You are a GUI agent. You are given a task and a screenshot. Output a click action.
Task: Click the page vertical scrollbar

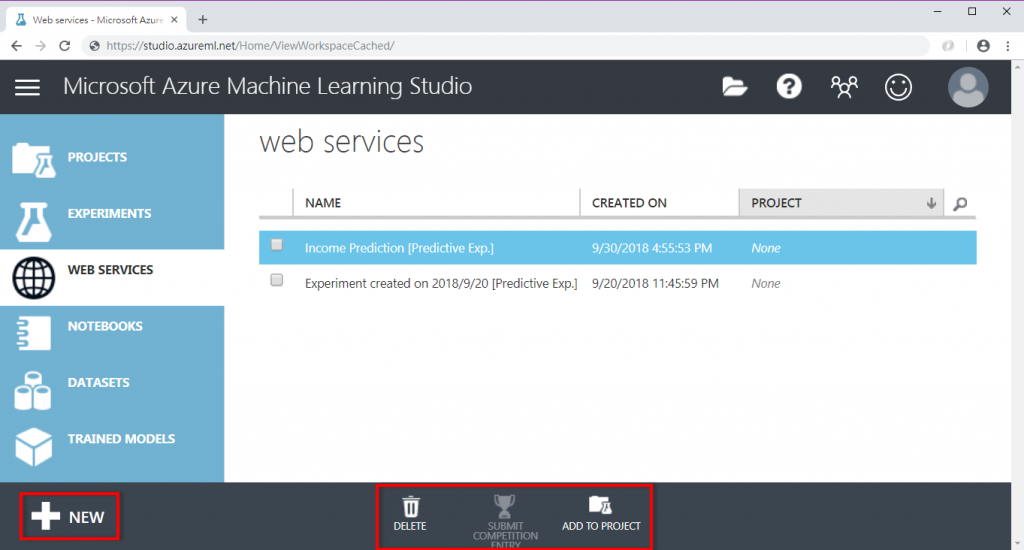click(x=1017, y=306)
